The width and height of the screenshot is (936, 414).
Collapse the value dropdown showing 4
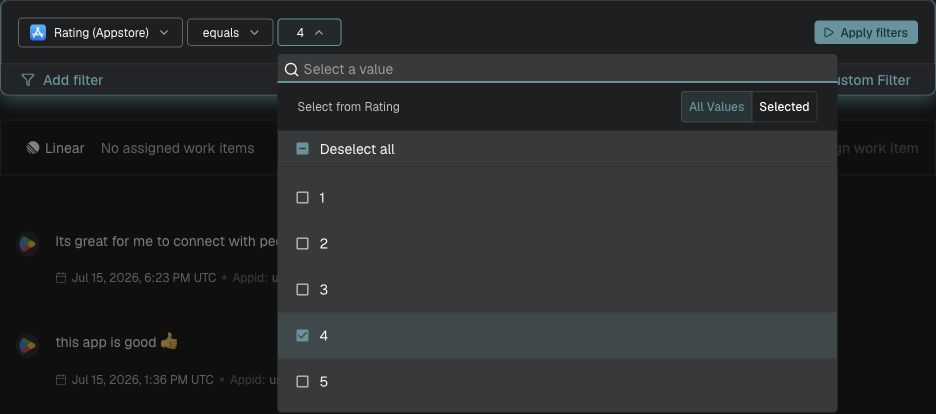(x=309, y=32)
